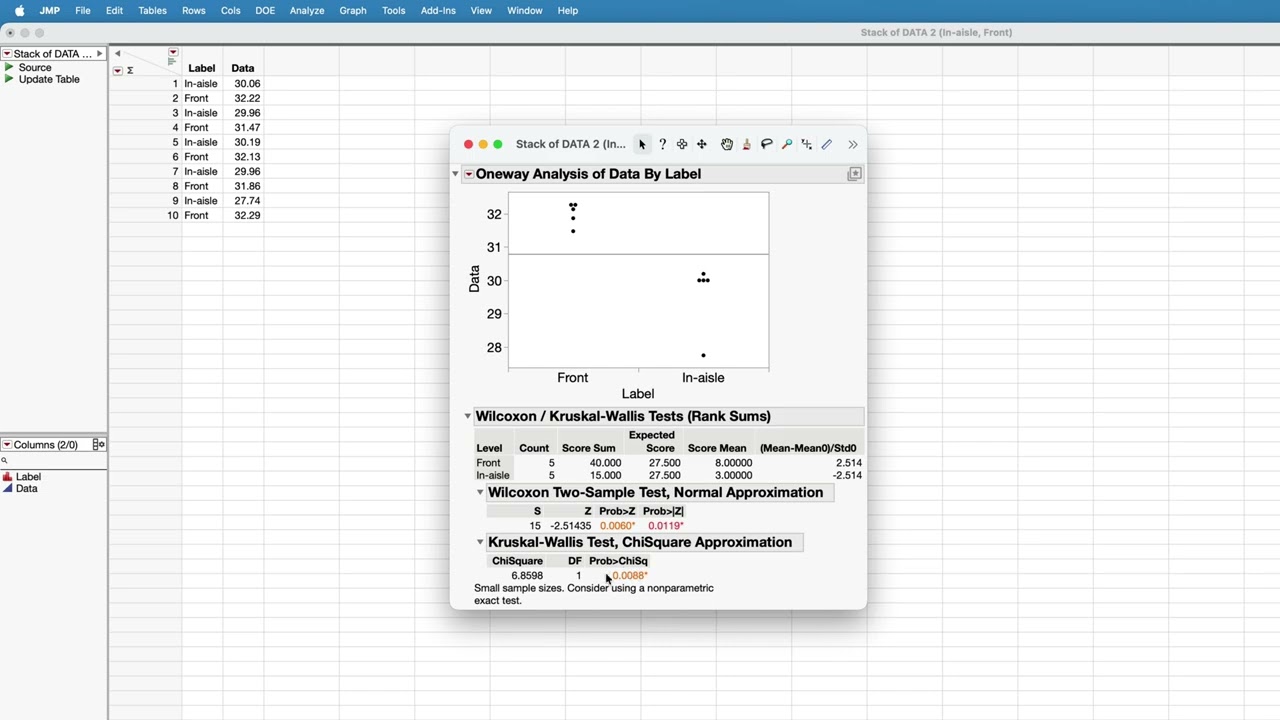Screen dimensions: 1280x720
Task: Click In-aisle label on plot x-axis
Action: [x=703, y=378]
